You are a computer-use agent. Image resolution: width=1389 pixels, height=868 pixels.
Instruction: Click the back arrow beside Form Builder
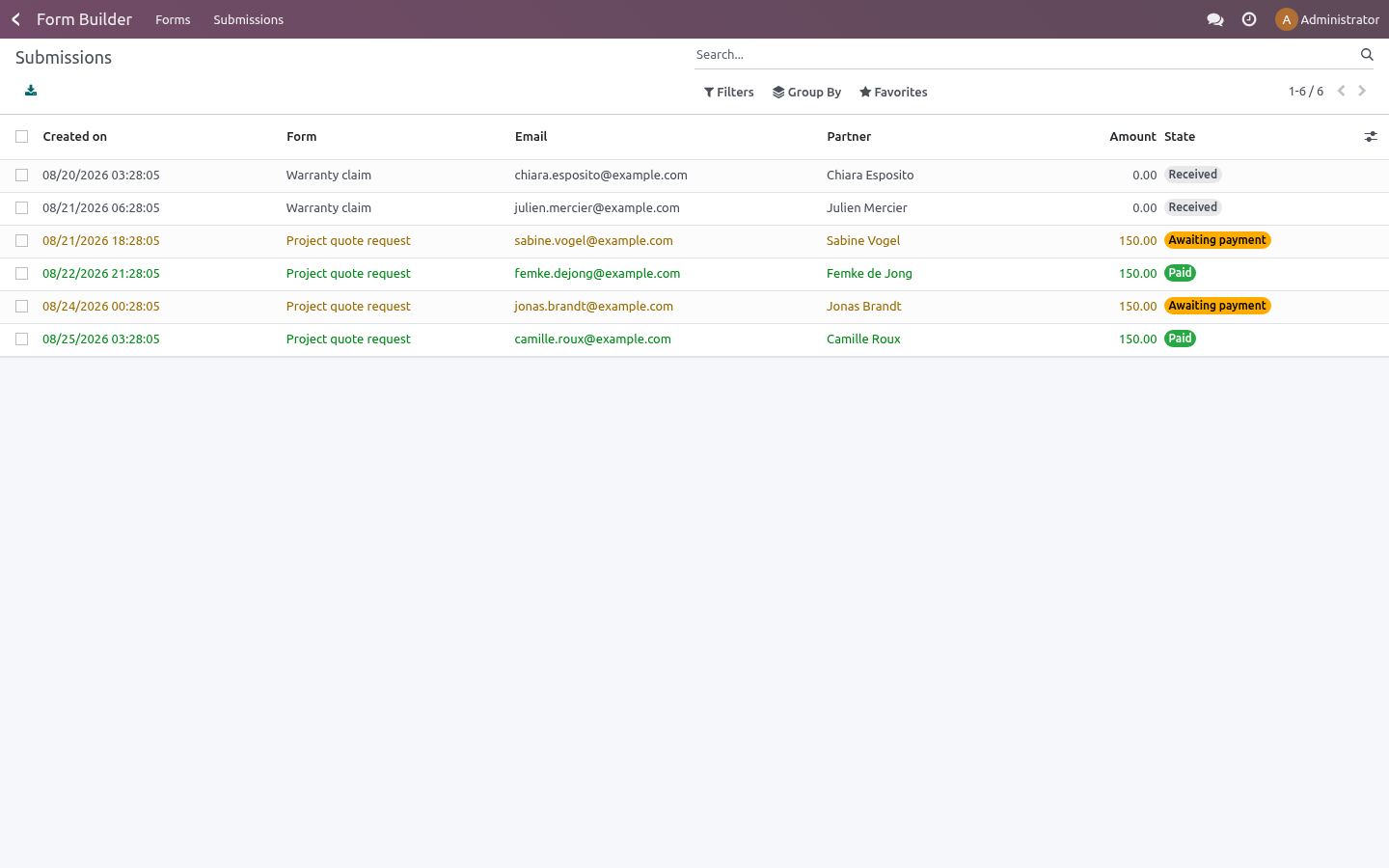tap(15, 19)
